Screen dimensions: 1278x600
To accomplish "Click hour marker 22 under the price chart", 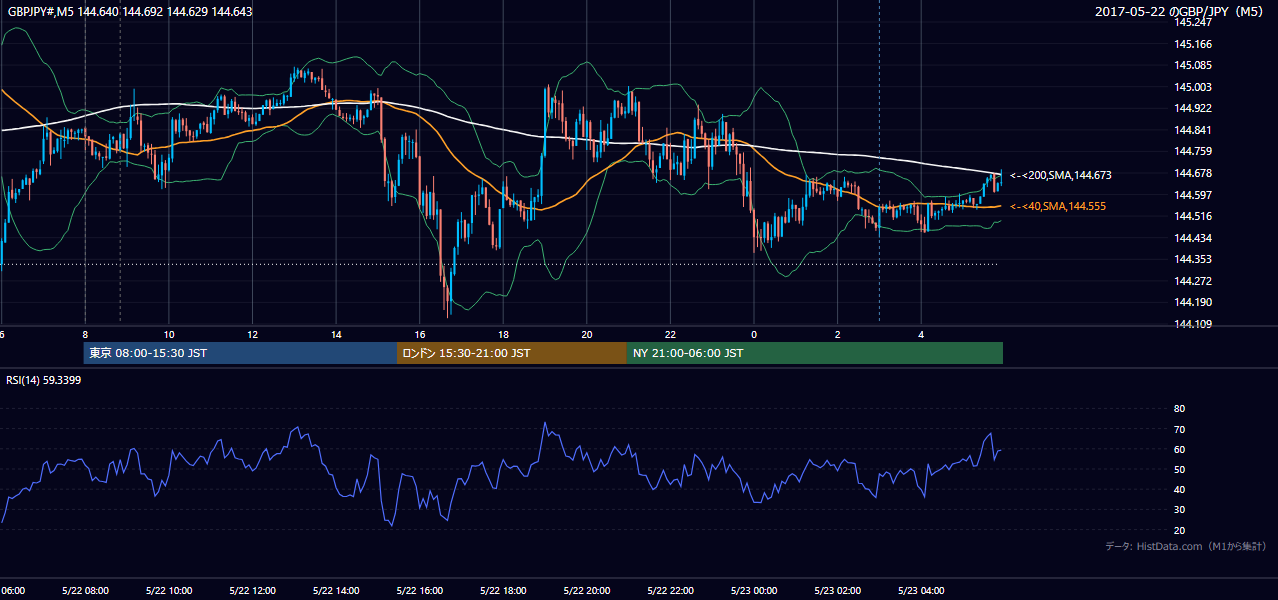I will (x=671, y=335).
